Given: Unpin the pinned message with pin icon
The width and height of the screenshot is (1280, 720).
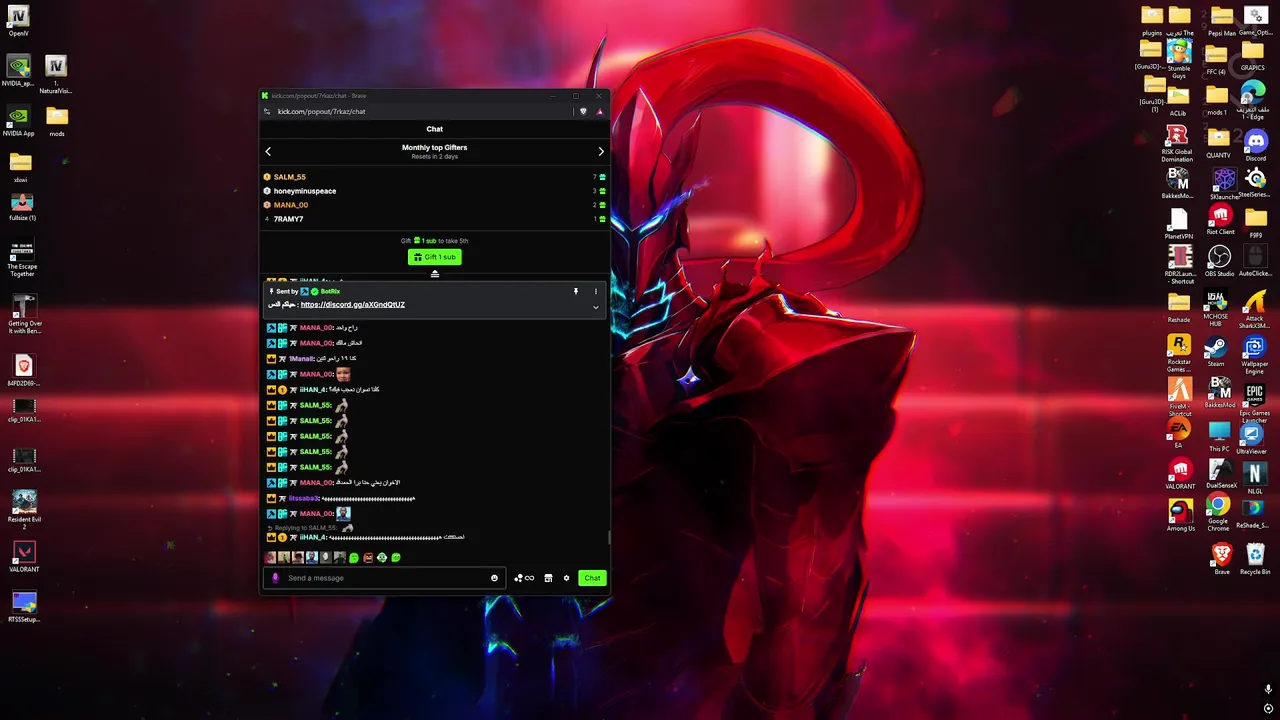Looking at the screenshot, I should 576,291.
